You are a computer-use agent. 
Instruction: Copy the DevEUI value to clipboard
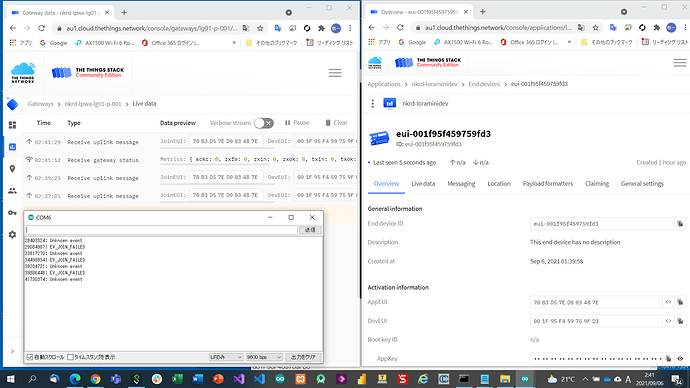click(680, 321)
